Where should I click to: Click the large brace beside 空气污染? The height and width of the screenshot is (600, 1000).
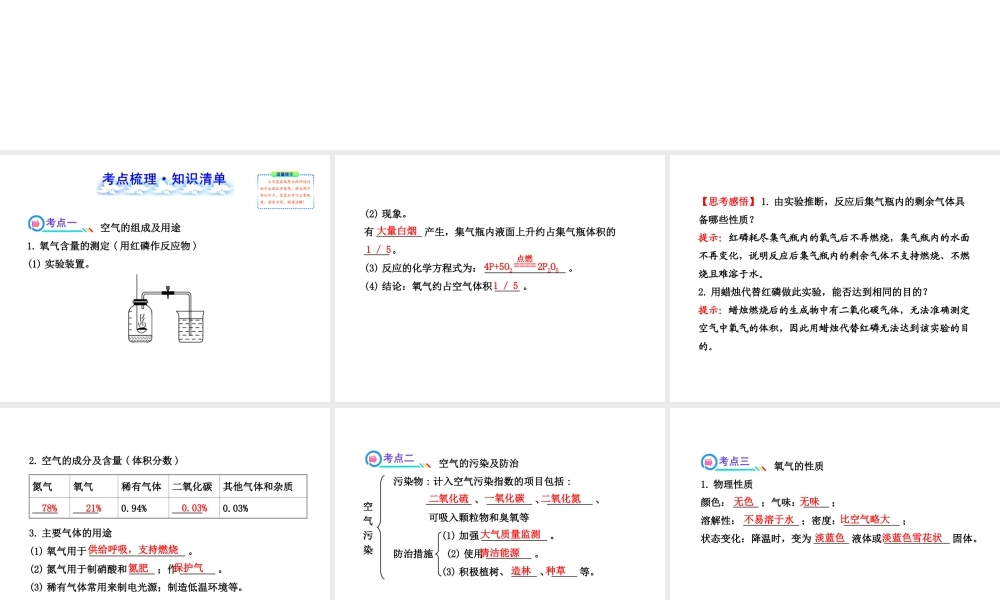(x=381, y=527)
